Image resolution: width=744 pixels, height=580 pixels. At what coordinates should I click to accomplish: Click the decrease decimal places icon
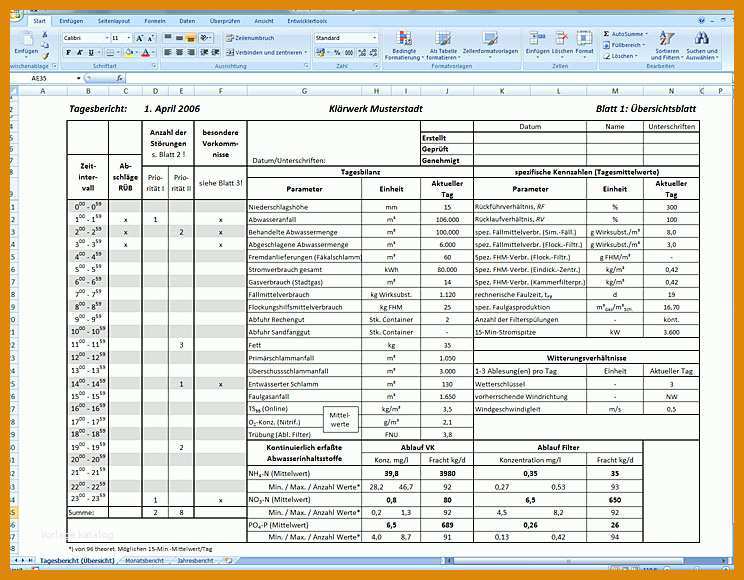(373, 52)
